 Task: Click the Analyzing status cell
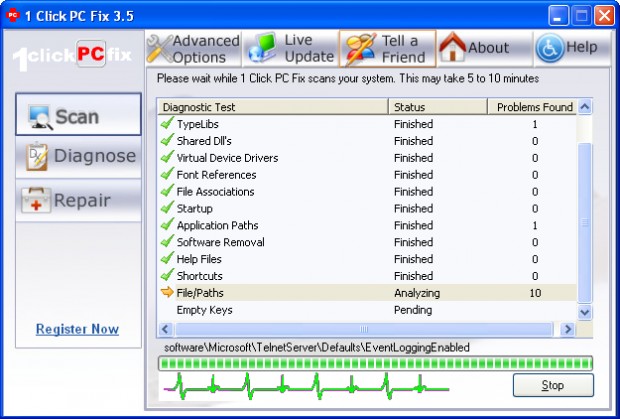[417, 293]
